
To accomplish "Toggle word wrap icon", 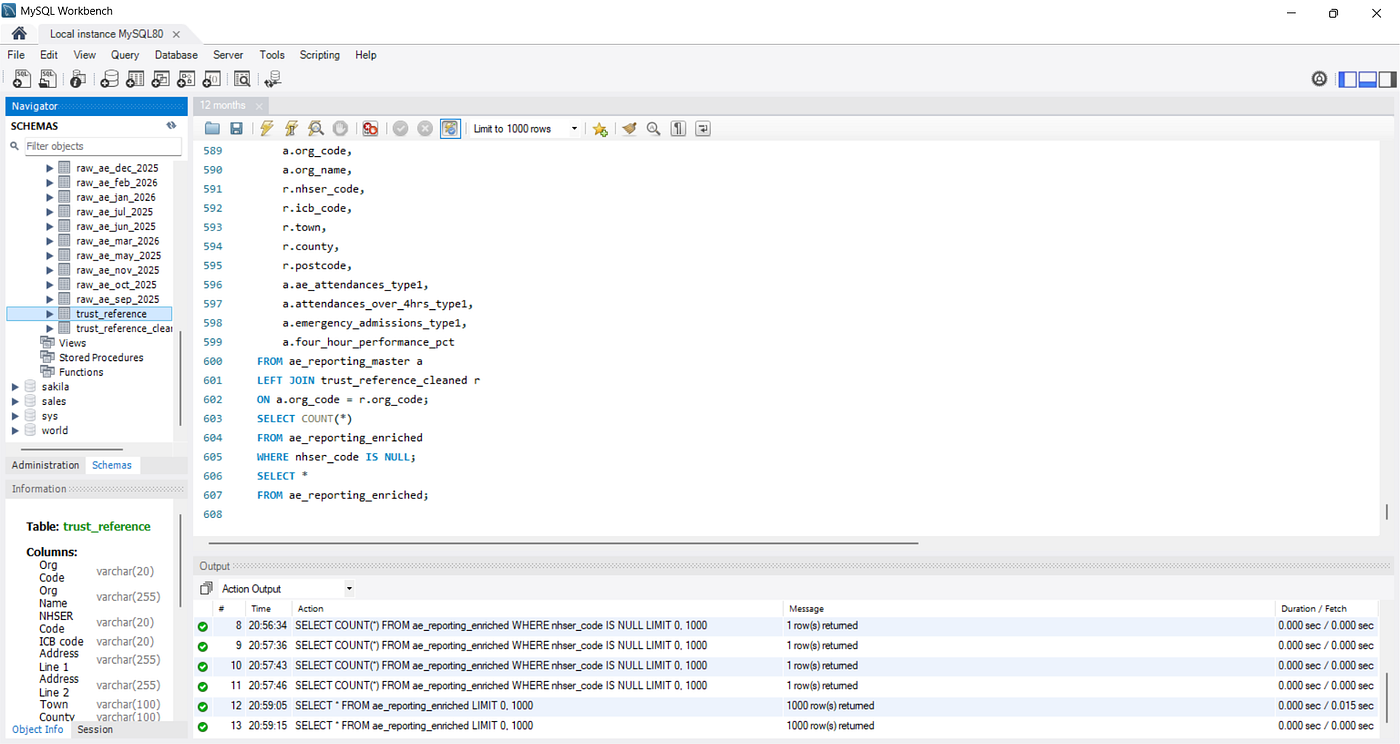I will [x=703, y=129].
